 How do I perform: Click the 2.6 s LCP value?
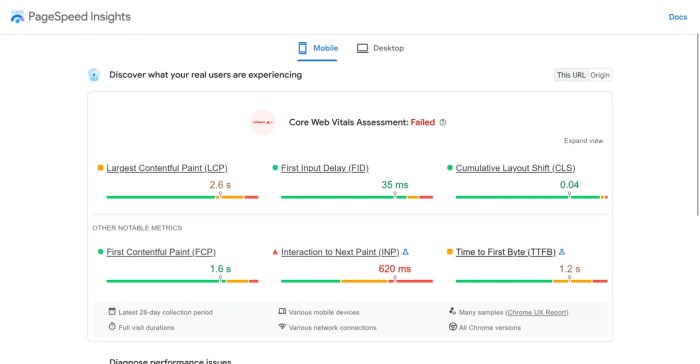click(x=220, y=184)
